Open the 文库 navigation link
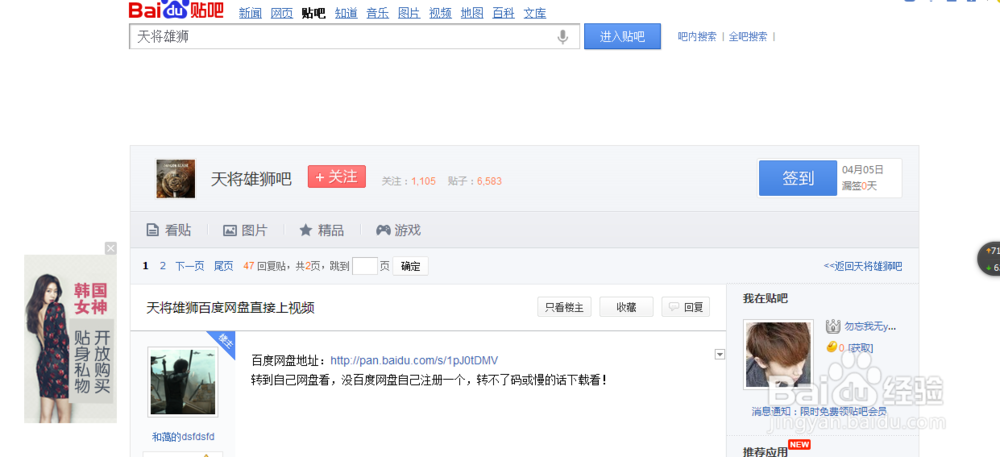This screenshot has width=1000, height=457. [x=534, y=13]
